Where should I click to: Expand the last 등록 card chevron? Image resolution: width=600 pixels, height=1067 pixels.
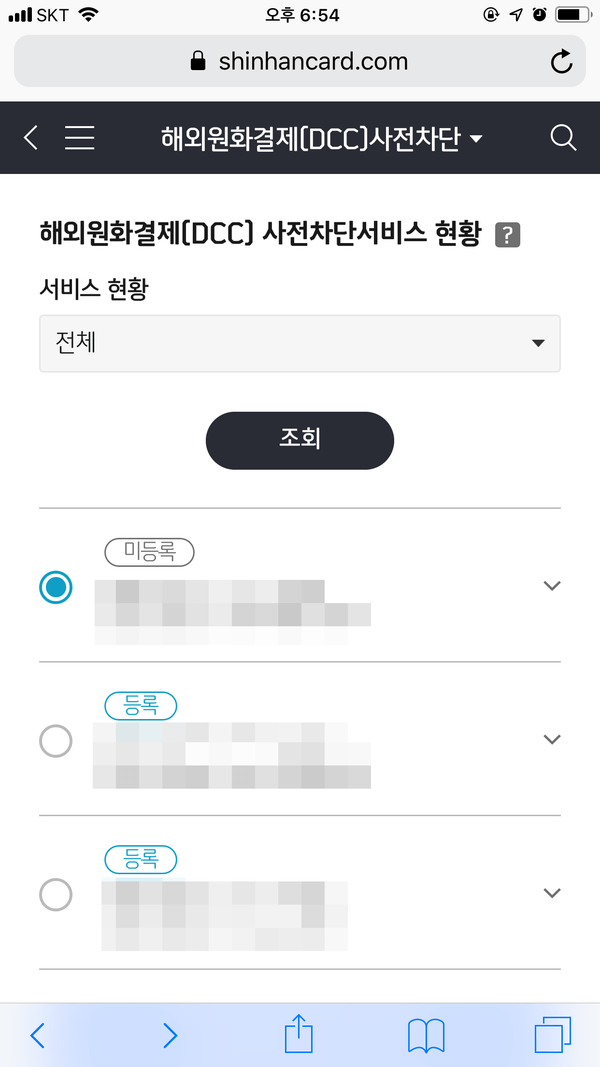point(551,893)
